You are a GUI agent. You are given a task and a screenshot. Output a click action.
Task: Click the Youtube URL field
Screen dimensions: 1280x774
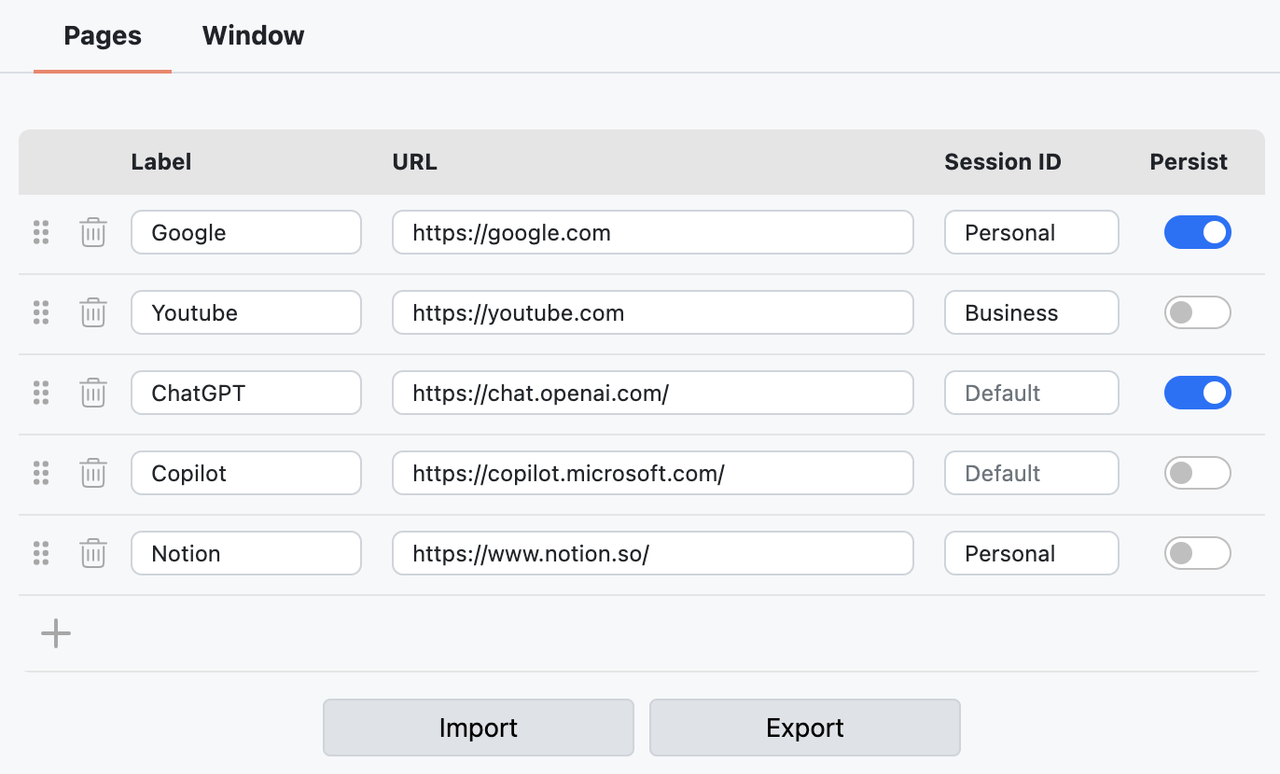[652, 313]
